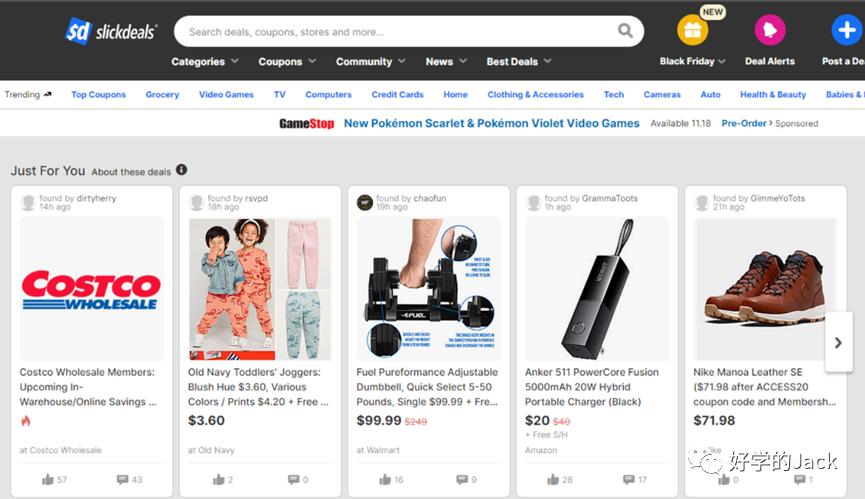The image size is (865, 499).
Task: Expand the Coupons dropdown menu
Action: pyautogui.click(x=287, y=62)
